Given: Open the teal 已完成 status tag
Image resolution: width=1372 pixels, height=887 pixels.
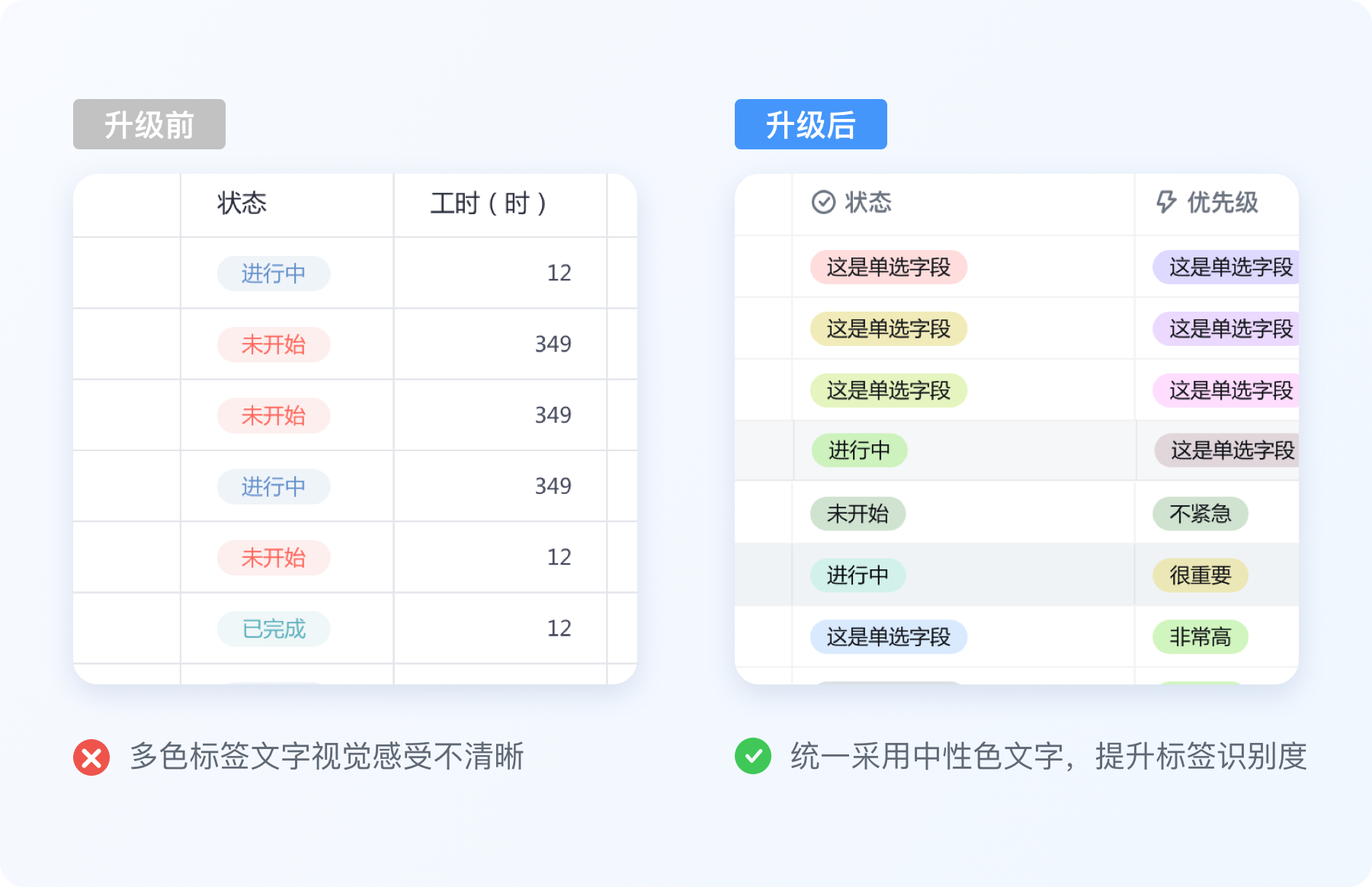Looking at the screenshot, I should click(x=274, y=629).
